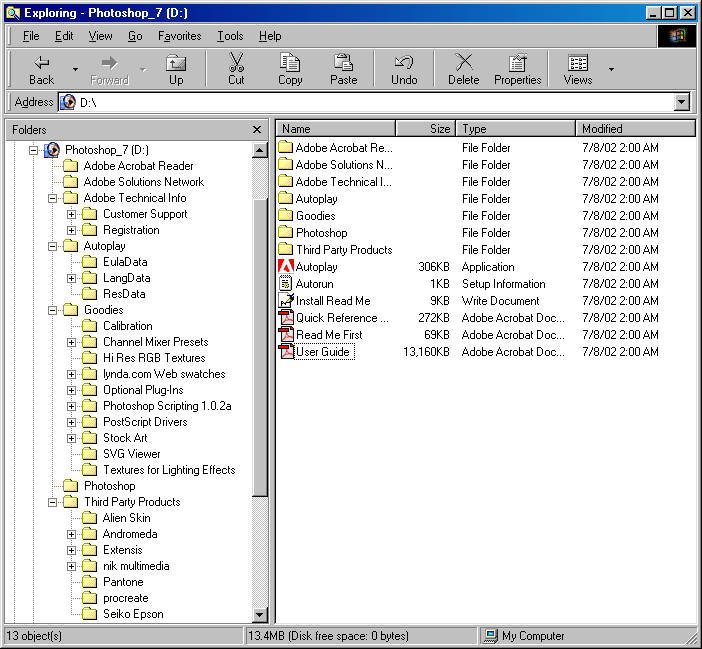Collapse the Third Party Products tree node
This screenshot has width=702, height=649.
(52, 502)
